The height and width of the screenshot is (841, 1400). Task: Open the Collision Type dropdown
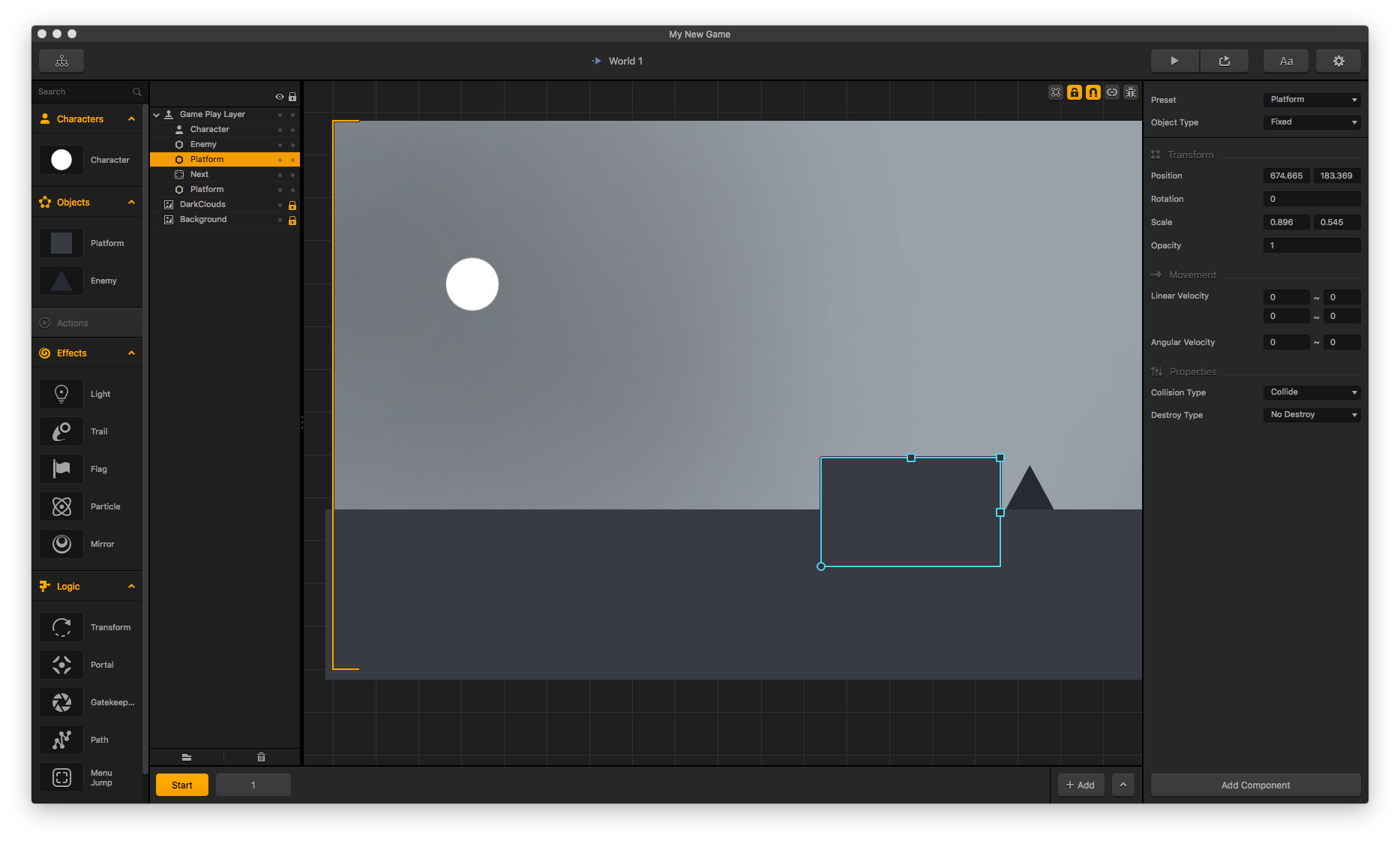1312,392
